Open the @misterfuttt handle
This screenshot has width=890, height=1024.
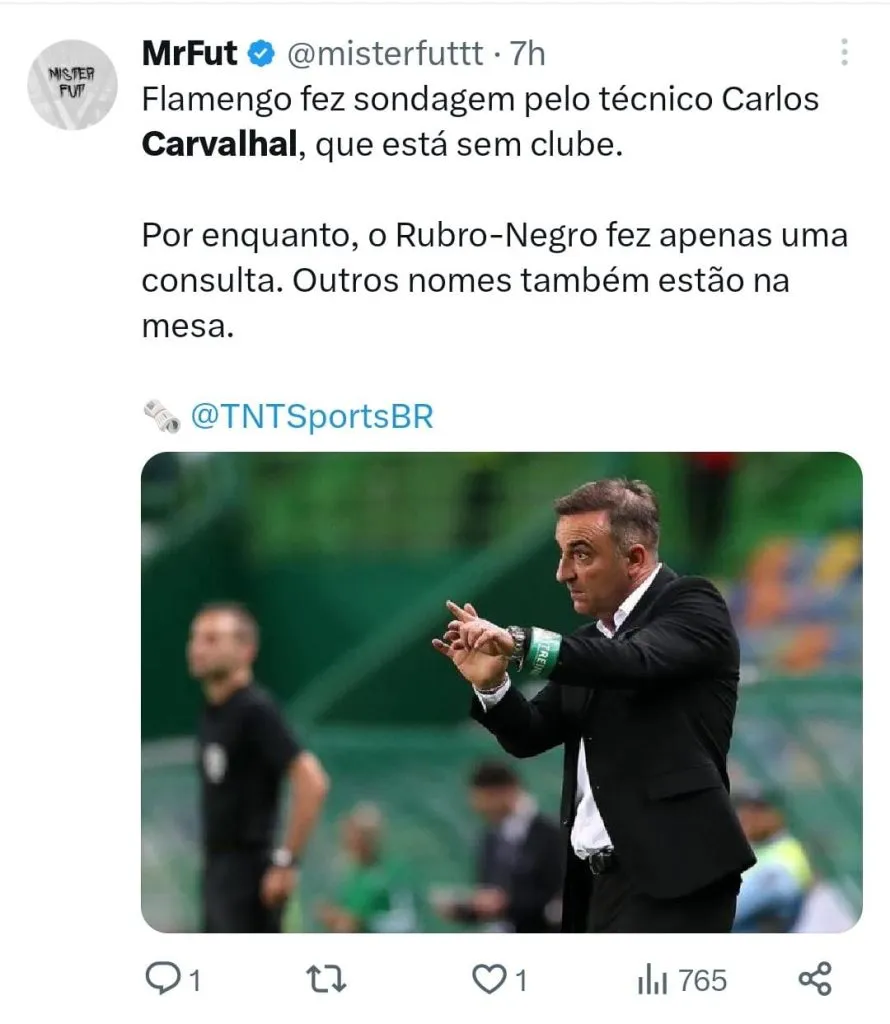[x=385, y=54]
